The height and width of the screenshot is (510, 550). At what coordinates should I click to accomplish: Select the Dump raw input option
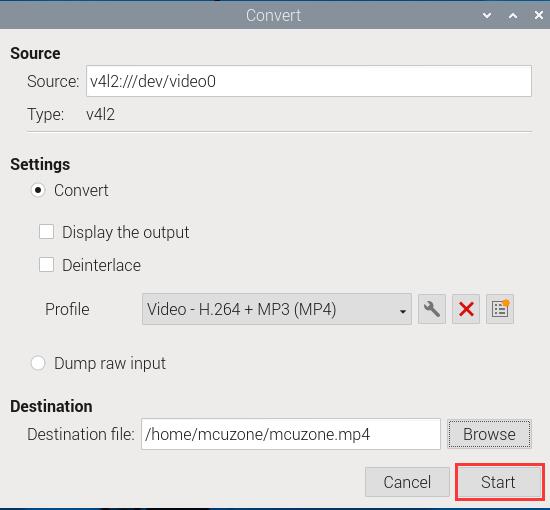click(38, 363)
